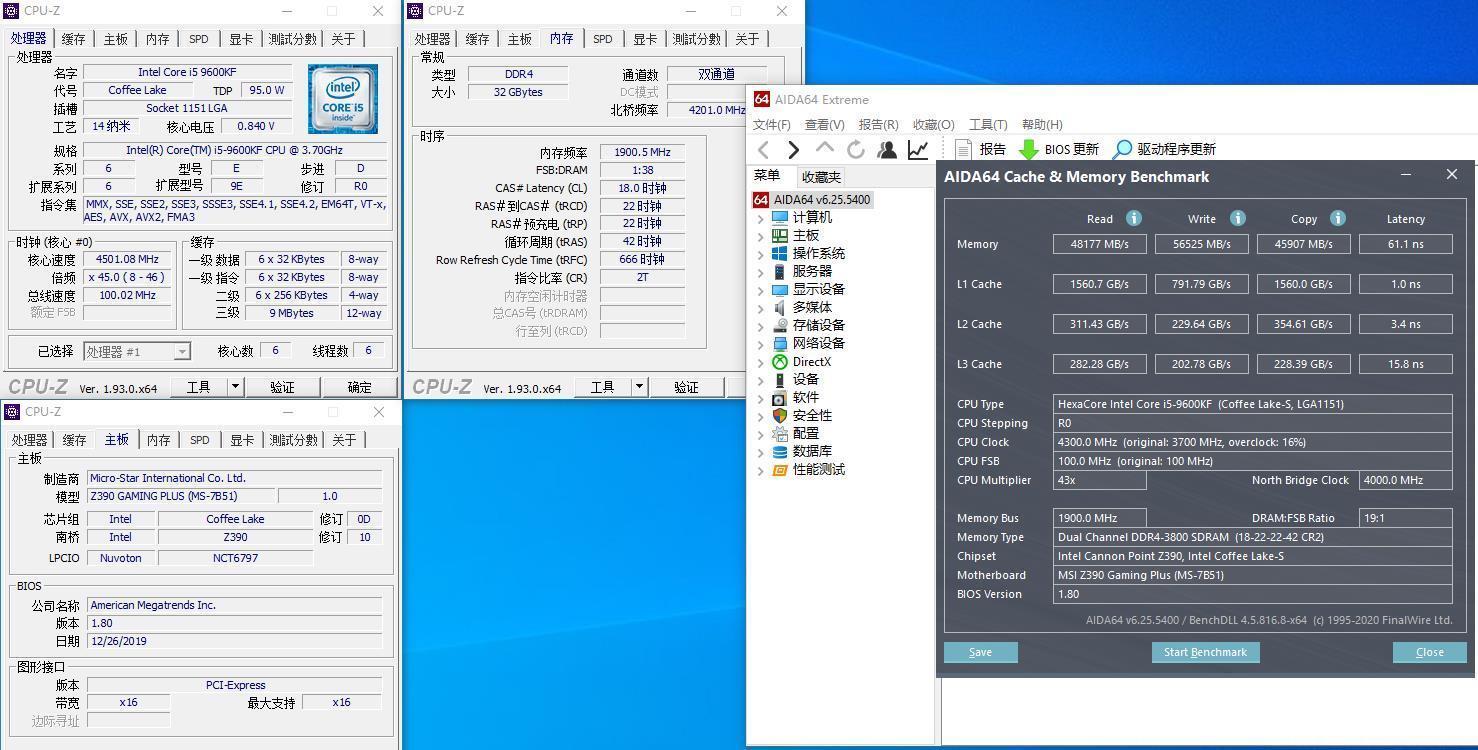The height and width of the screenshot is (750, 1478).
Task: Select the 操作系统 Windows logo icon
Action: [780, 253]
